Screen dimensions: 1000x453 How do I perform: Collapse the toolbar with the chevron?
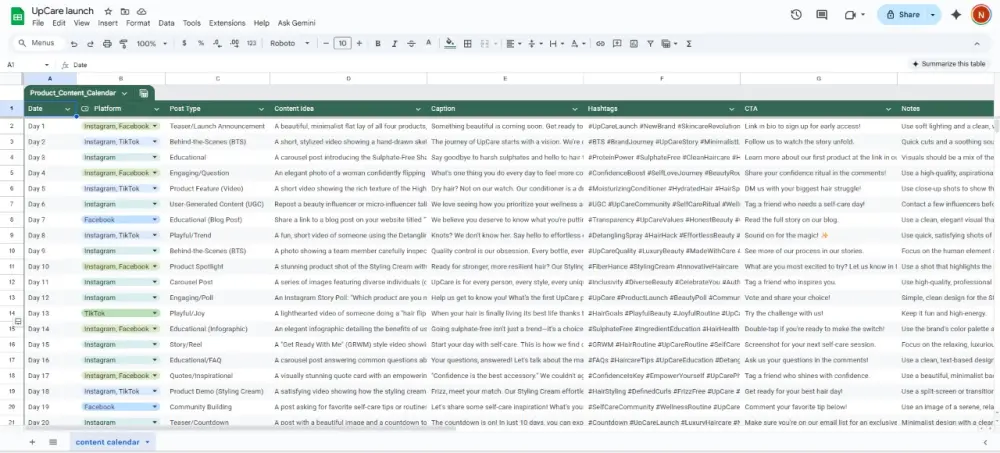976,43
